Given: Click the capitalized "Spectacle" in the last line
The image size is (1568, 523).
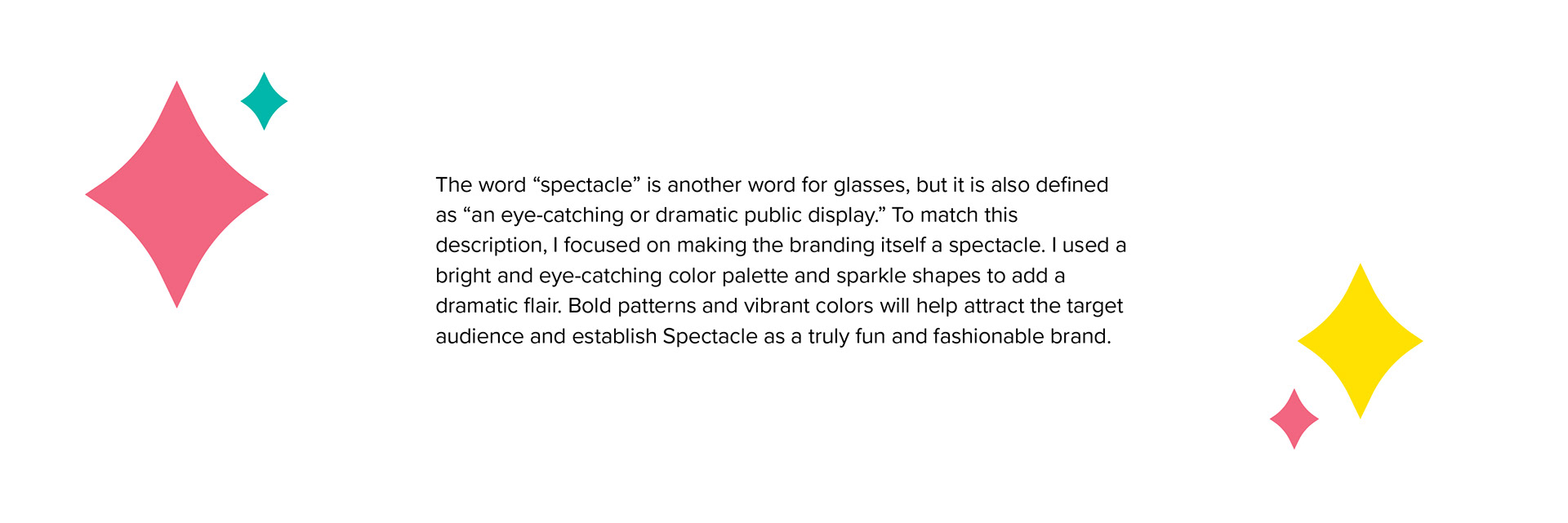Looking at the screenshot, I should point(710,336).
